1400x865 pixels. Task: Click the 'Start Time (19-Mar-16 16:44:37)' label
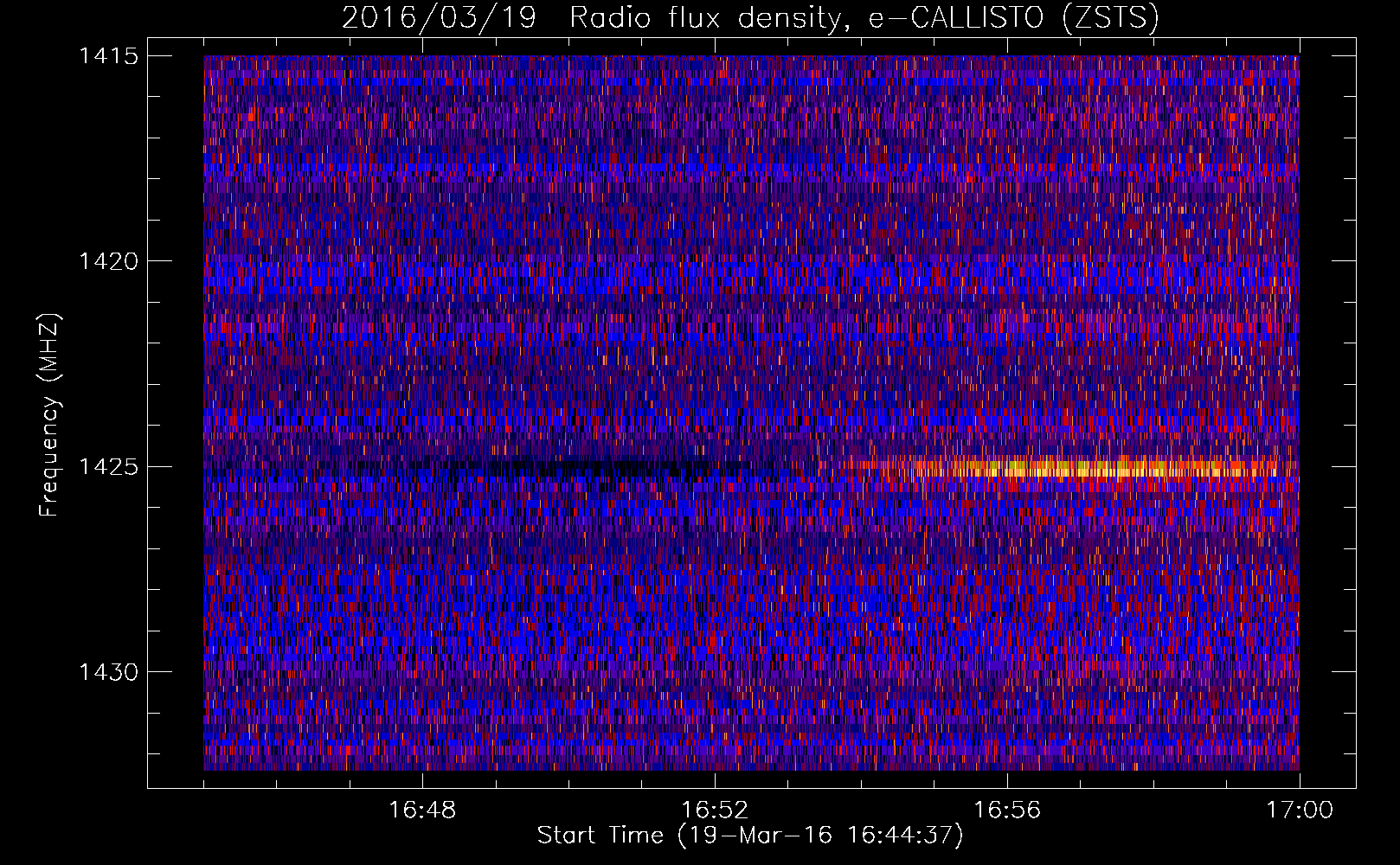tap(750, 836)
